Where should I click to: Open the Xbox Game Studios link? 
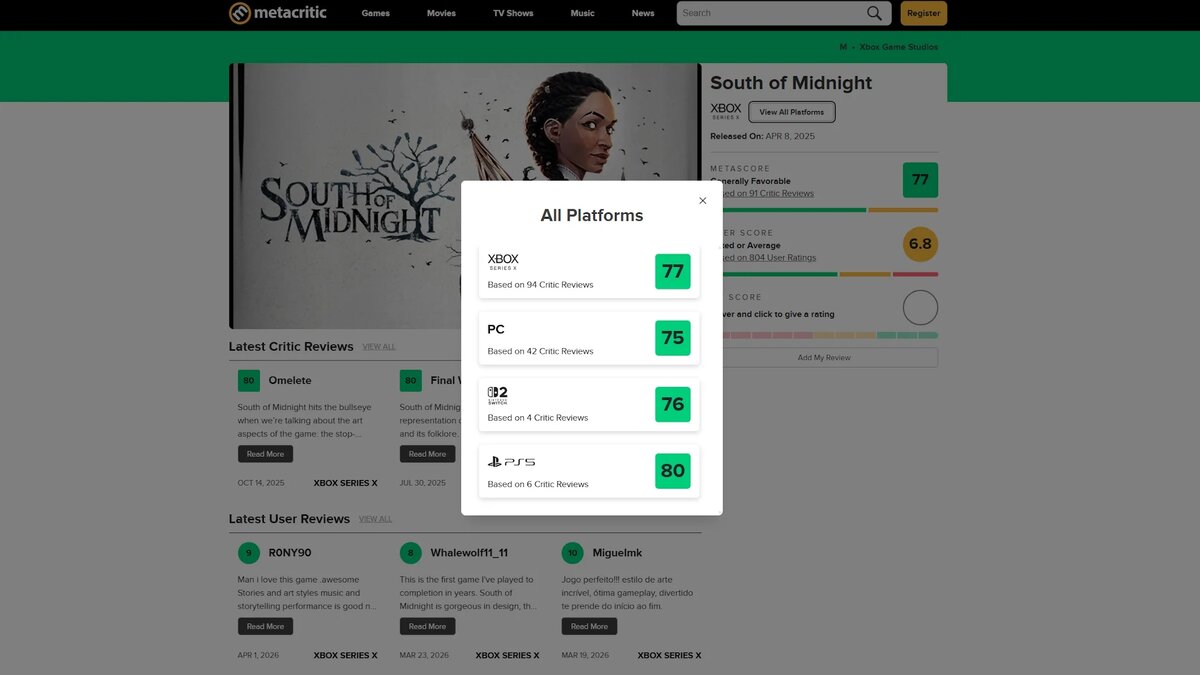click(x=899, y=47)
